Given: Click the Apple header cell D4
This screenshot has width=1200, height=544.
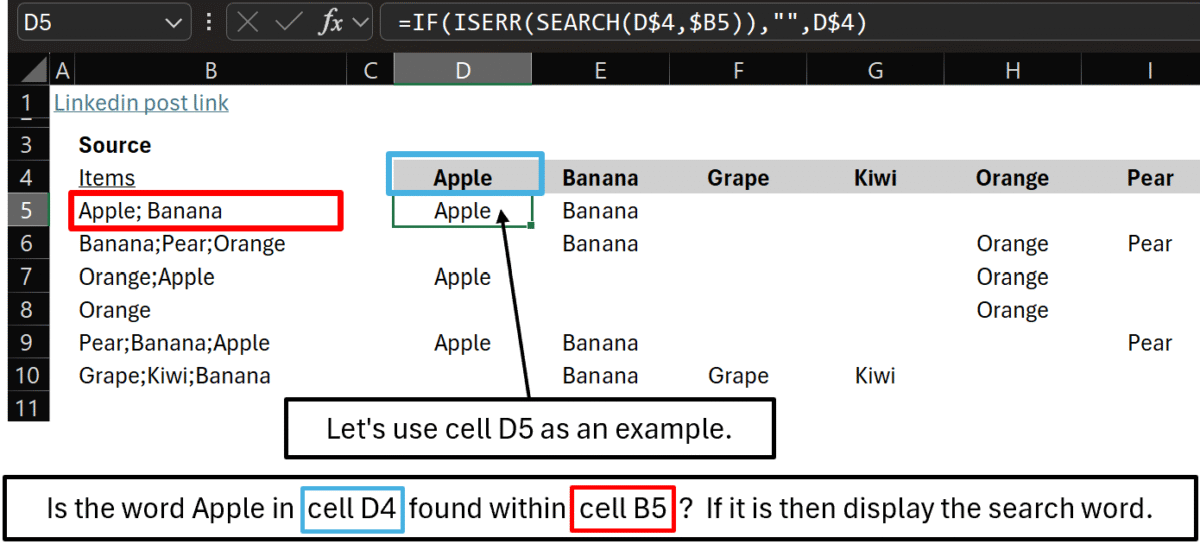Looking at the screenshot, I should pyautogui.click(x=463, y=178).
